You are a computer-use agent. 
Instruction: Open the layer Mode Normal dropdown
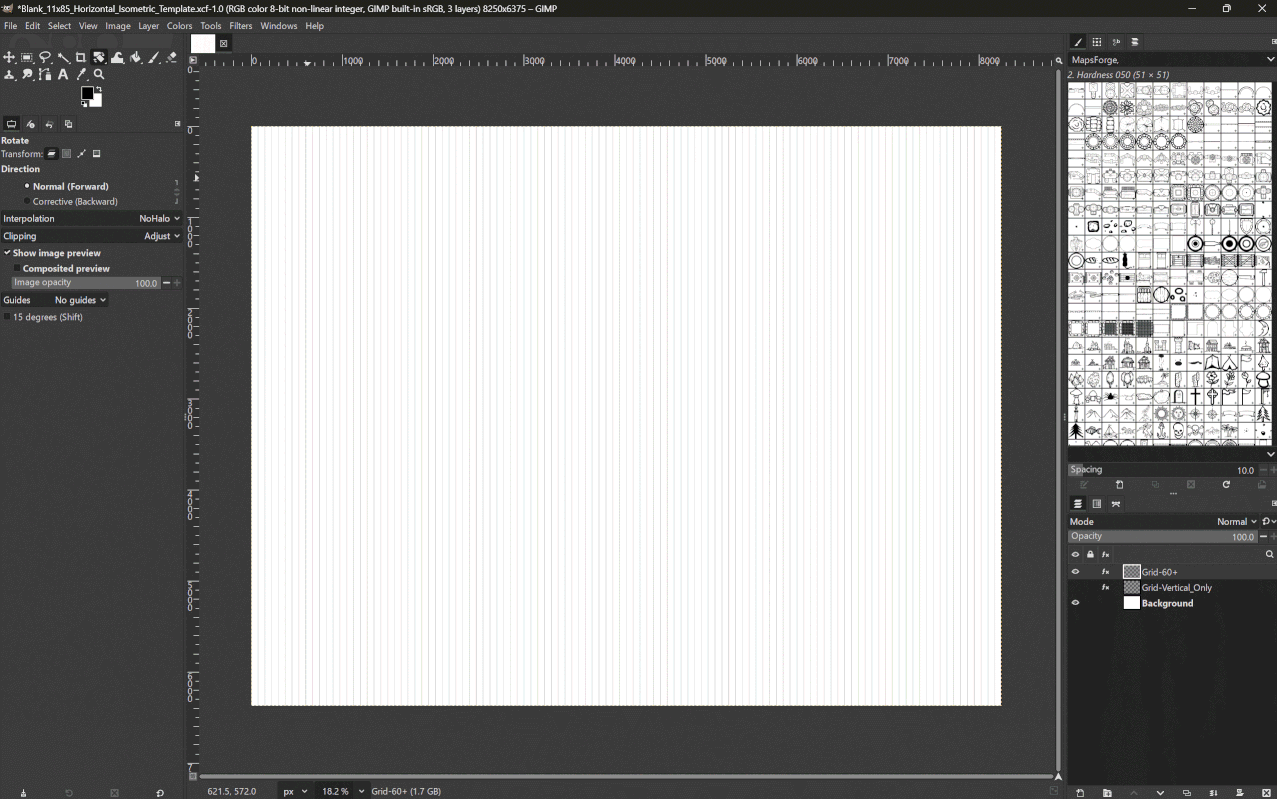tap(1236, 522)
